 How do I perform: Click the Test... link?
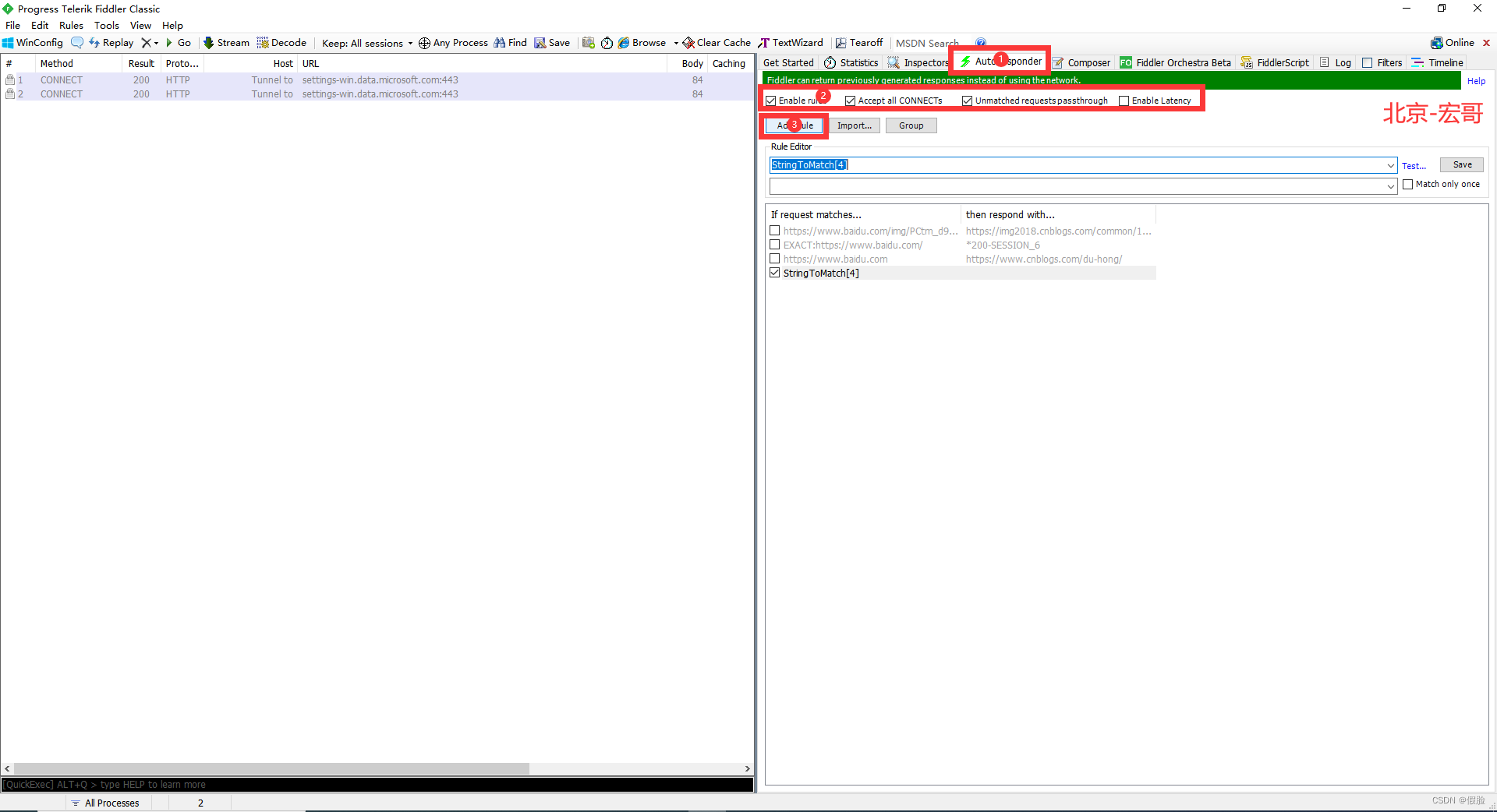click(1414, 165)
